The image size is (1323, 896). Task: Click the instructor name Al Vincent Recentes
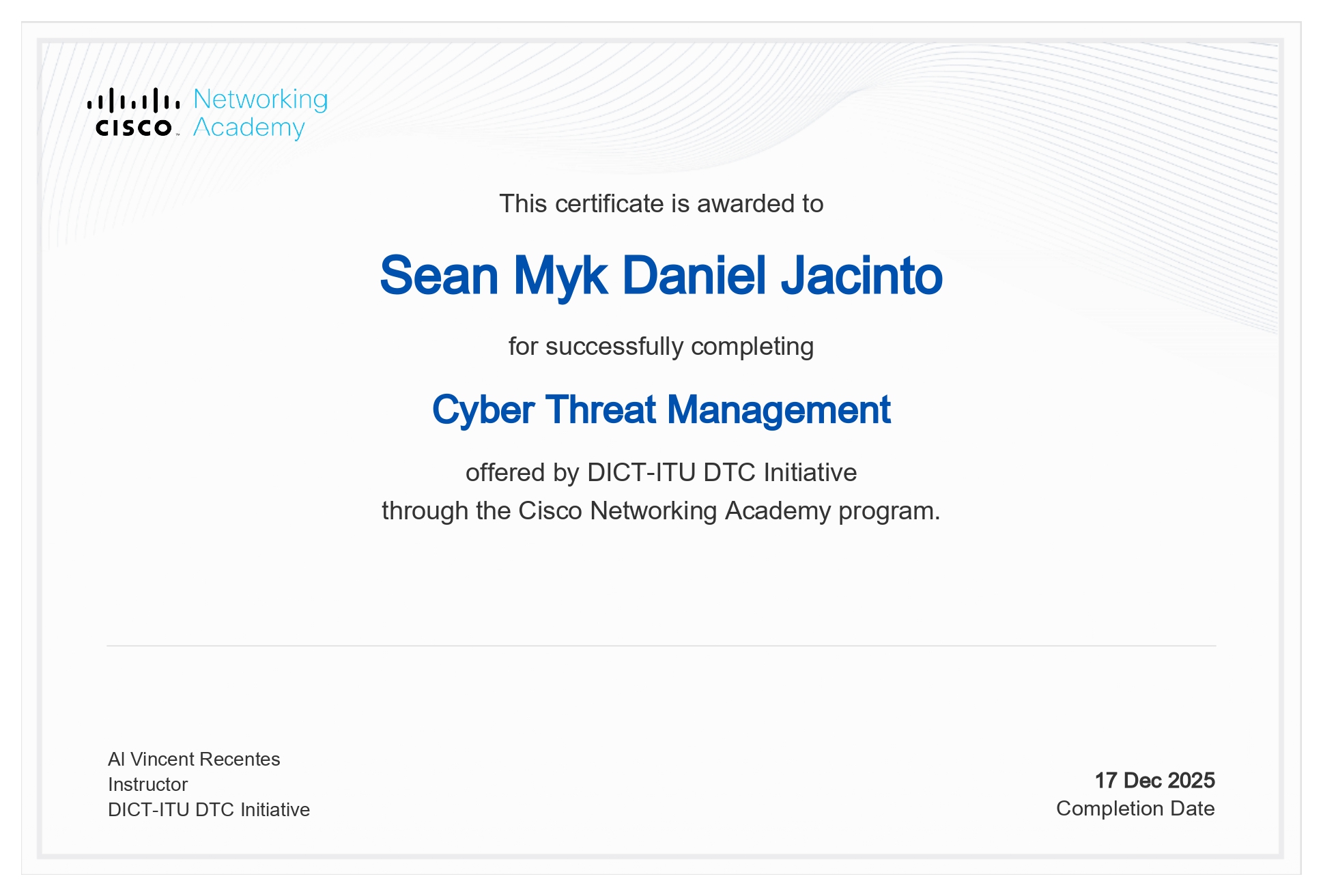193,759
